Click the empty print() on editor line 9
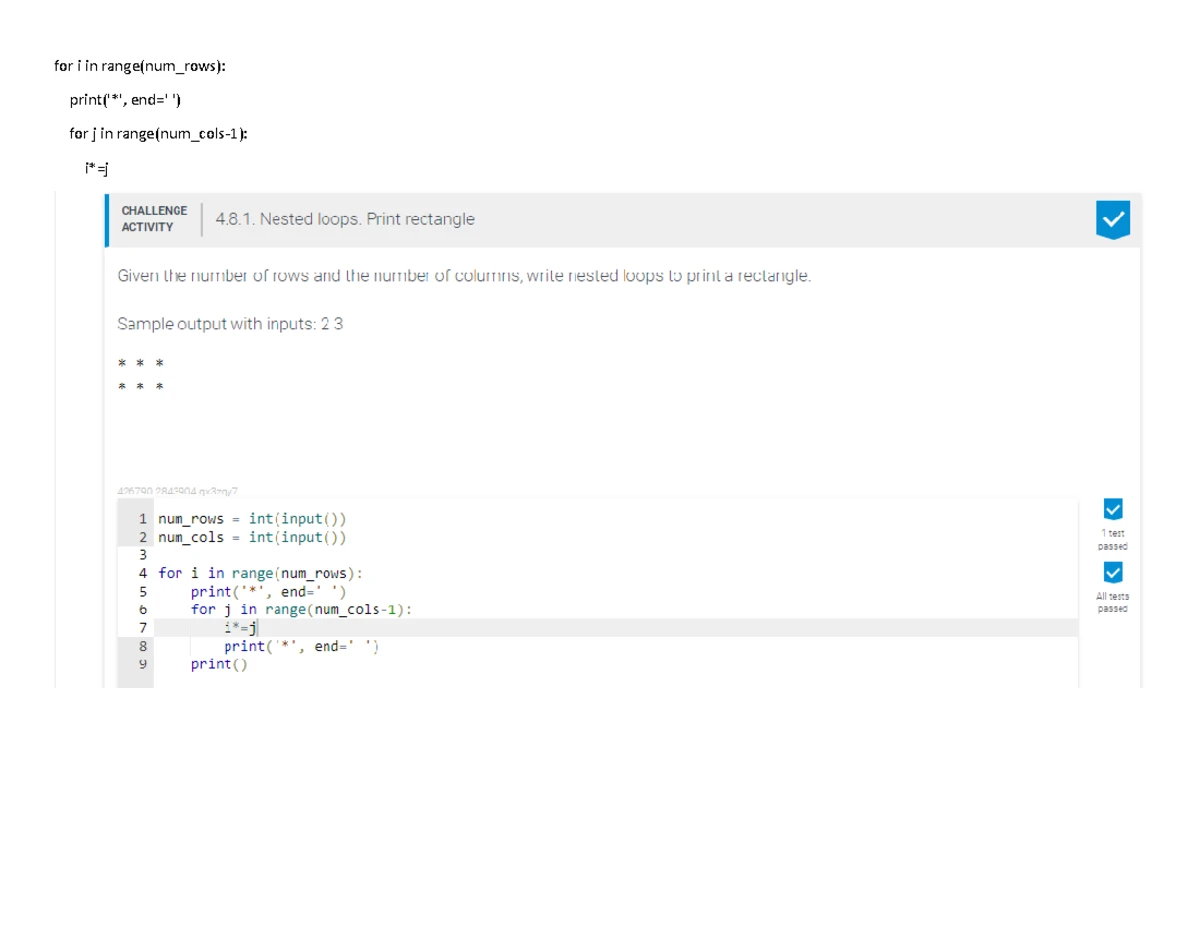The height and width of the screenshot is (927, 1200). 210,664
